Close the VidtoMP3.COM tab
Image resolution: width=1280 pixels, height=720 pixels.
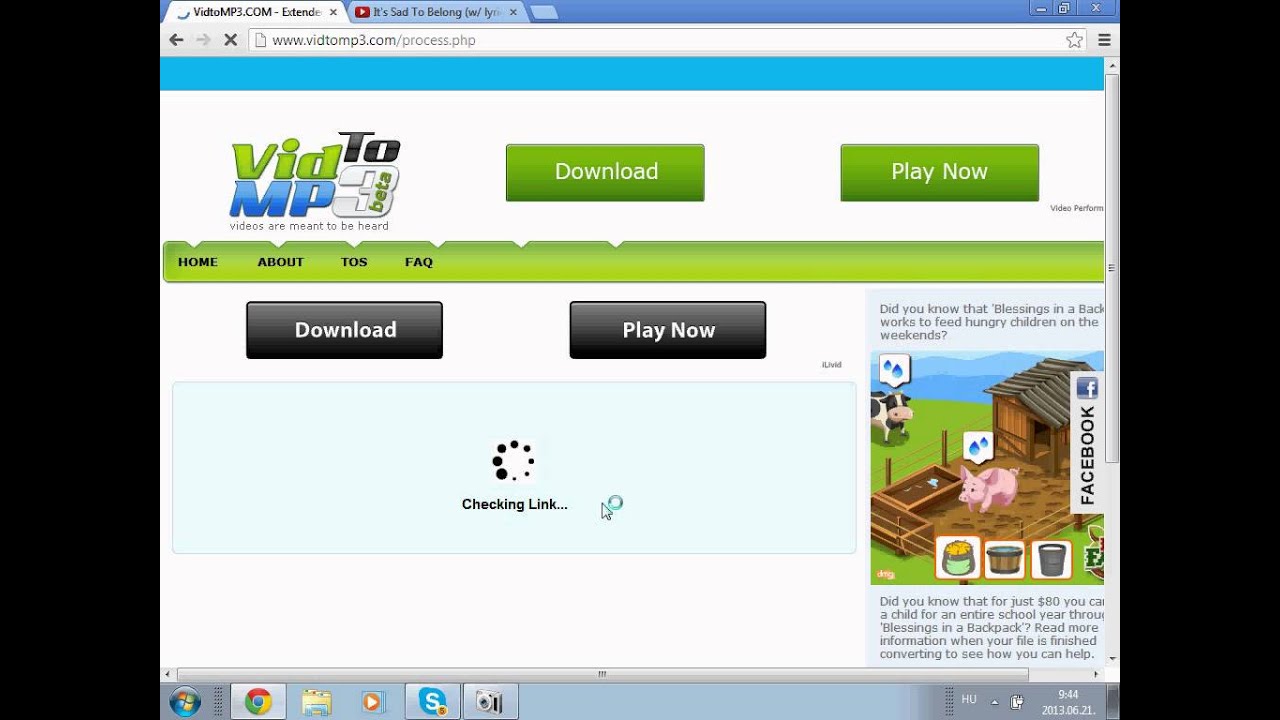333,12
